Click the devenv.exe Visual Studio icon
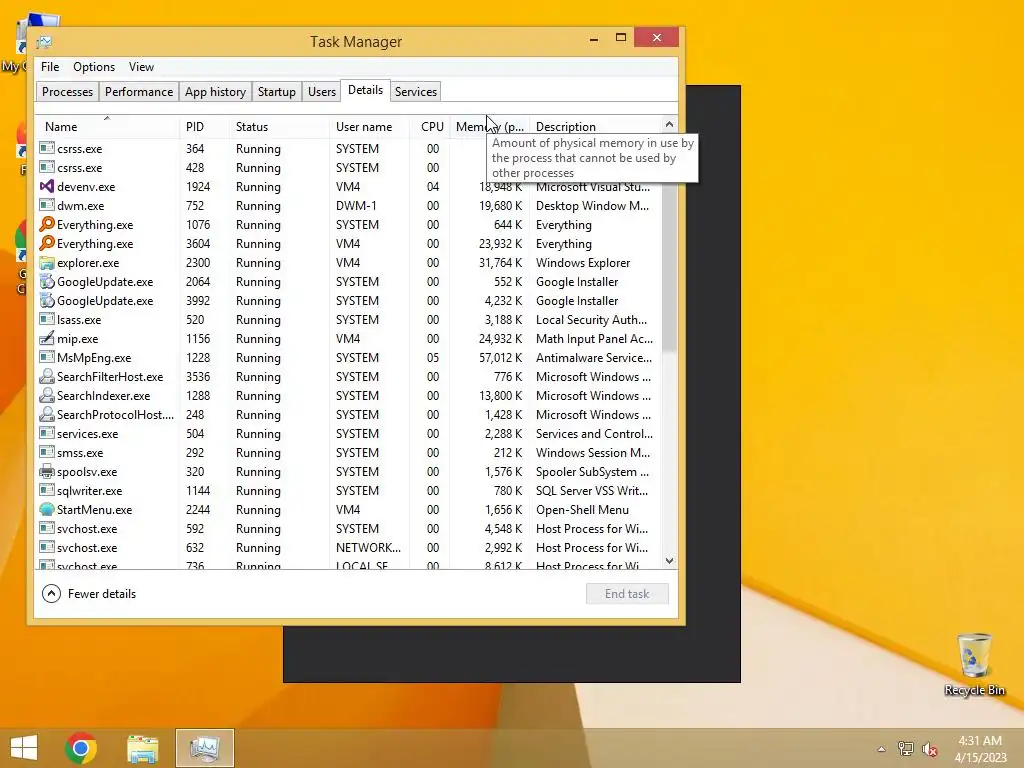Screen dimensions: 1024x768 [x=46, y=186]
